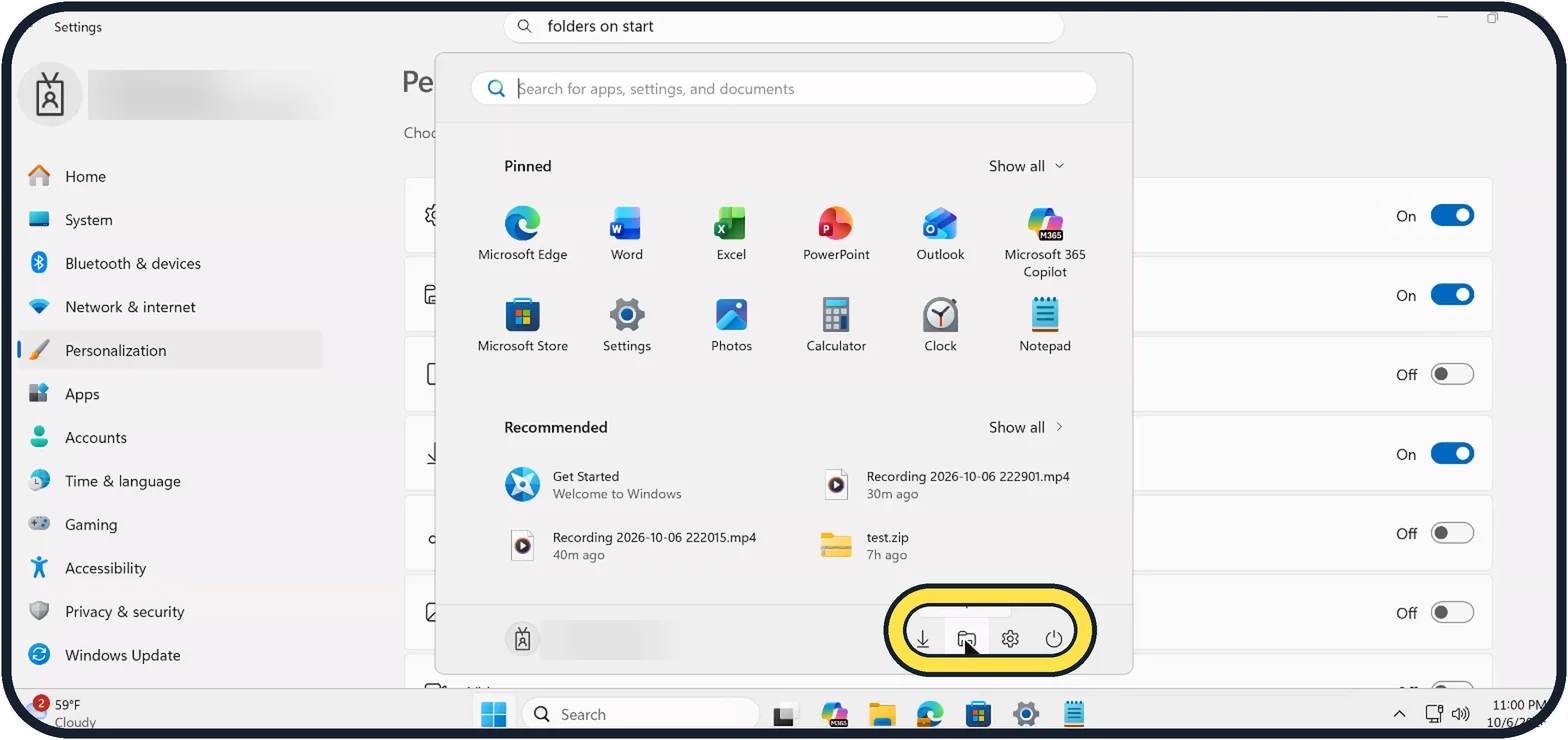Open the Power options in Start menu
1568x740 pixels.
pos(1054,639)
